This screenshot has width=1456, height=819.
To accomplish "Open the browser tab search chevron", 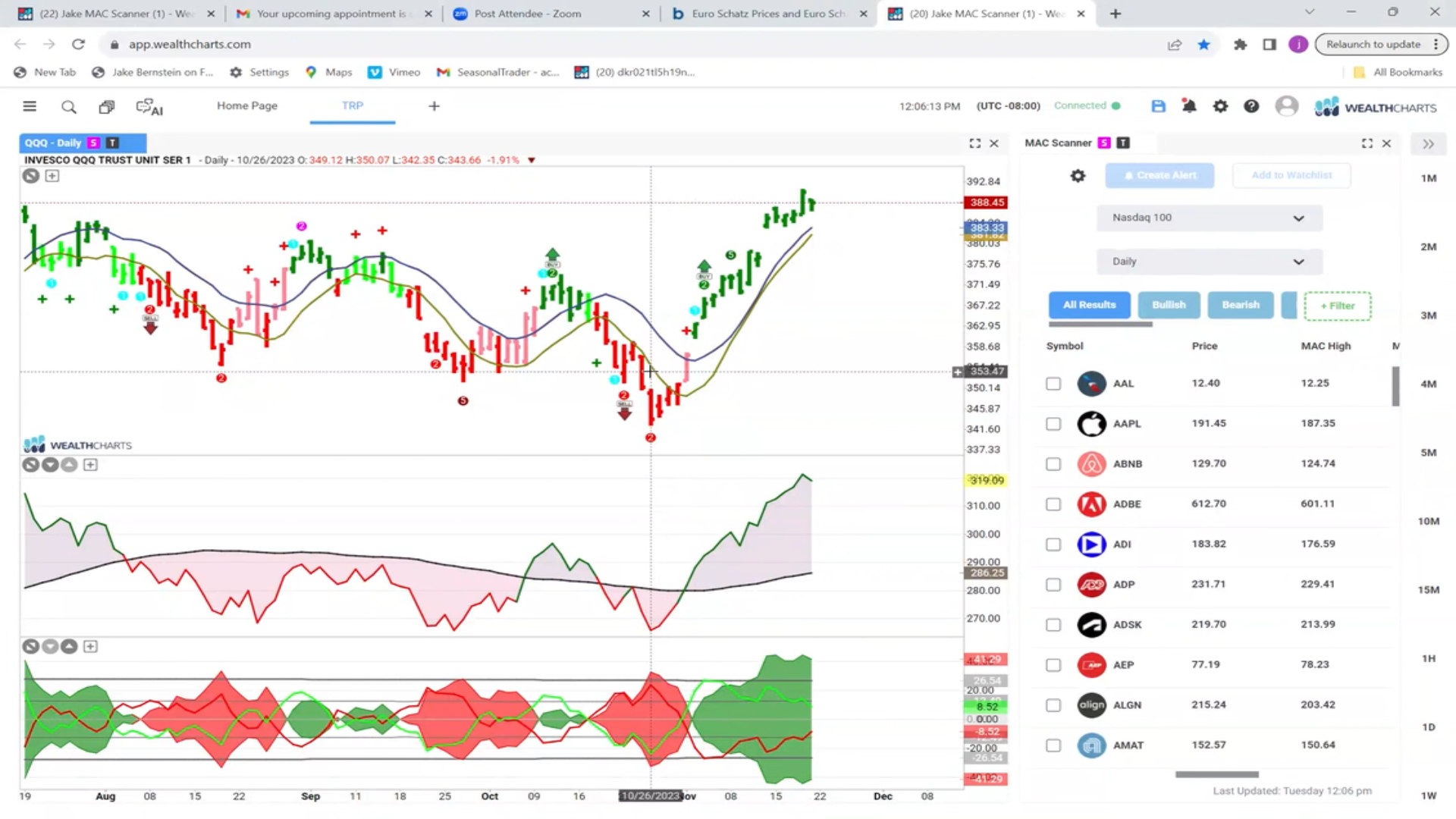I will pyautogui.click(x=1310, y=13).
